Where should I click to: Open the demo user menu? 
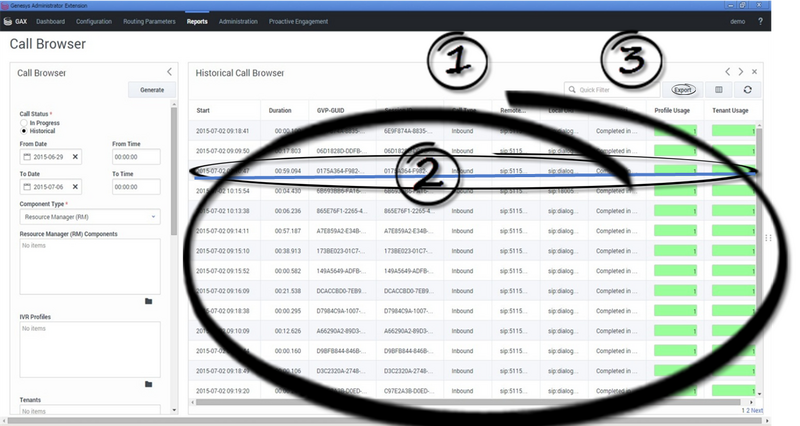738,21
